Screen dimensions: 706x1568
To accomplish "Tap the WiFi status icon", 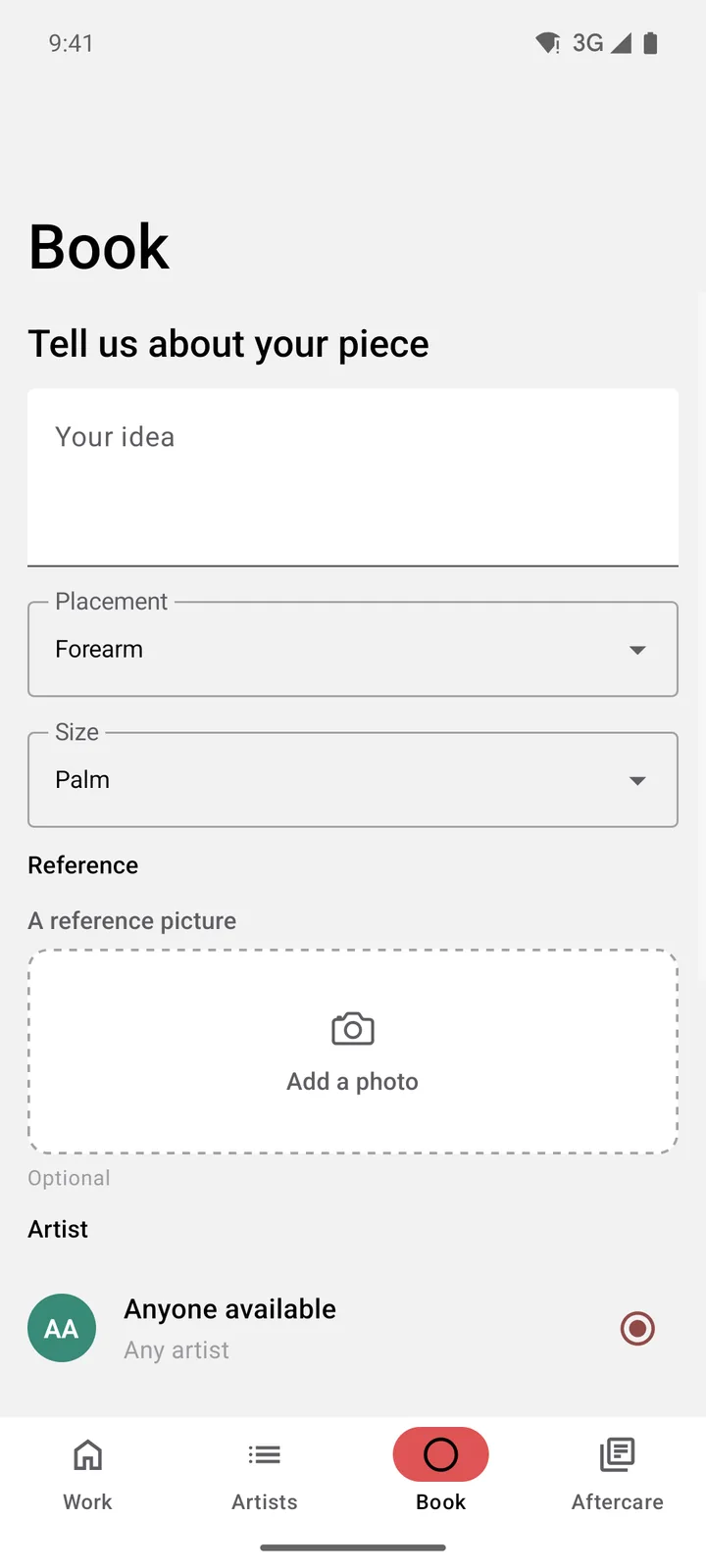I will [547, 43].
